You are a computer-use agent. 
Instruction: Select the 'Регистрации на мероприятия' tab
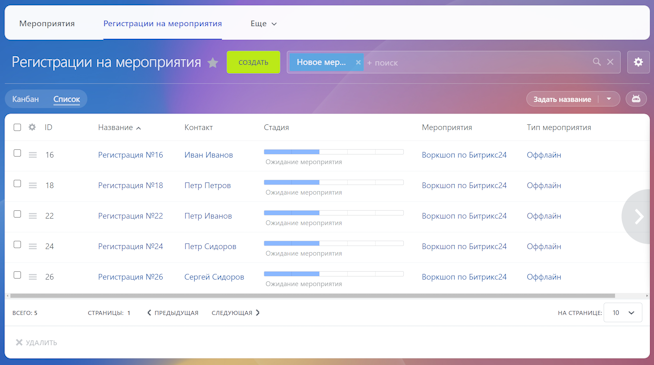[163, 23]
